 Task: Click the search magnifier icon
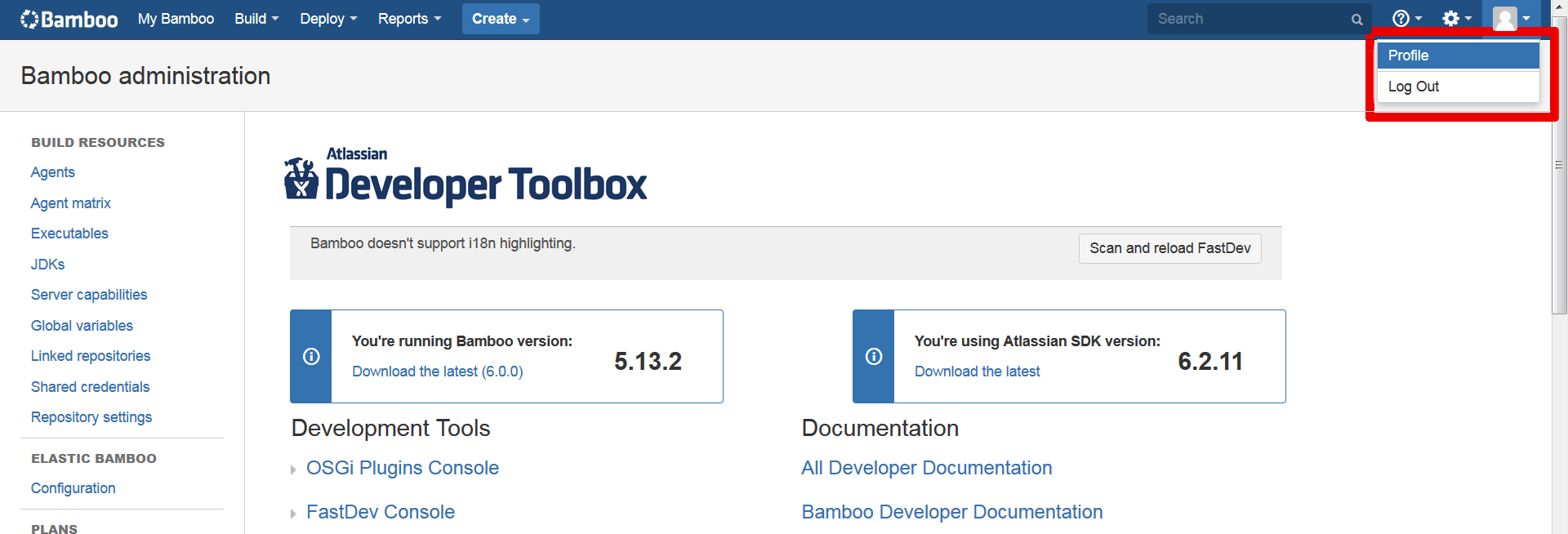(1356, 20)
